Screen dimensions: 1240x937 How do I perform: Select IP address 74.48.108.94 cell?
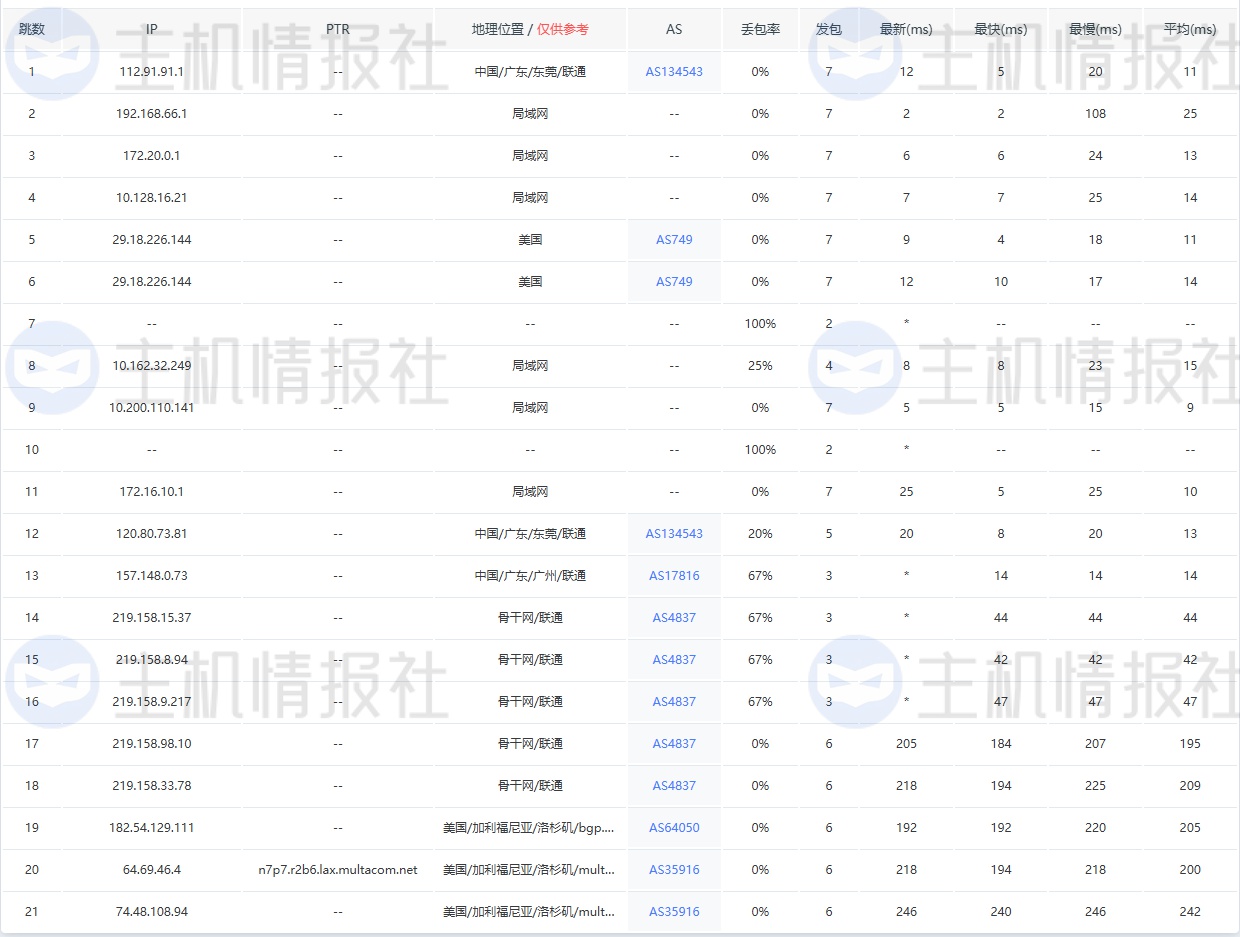[x=151, y=912]
